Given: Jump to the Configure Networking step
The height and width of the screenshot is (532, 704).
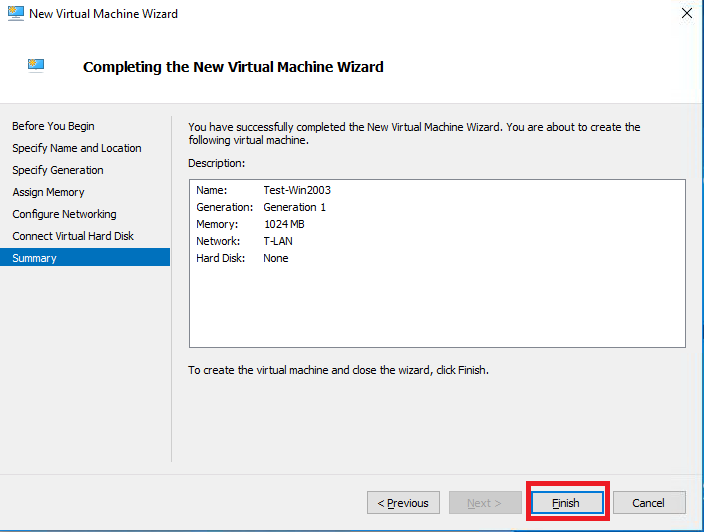Looking at the screenshot, I should 64,214.
